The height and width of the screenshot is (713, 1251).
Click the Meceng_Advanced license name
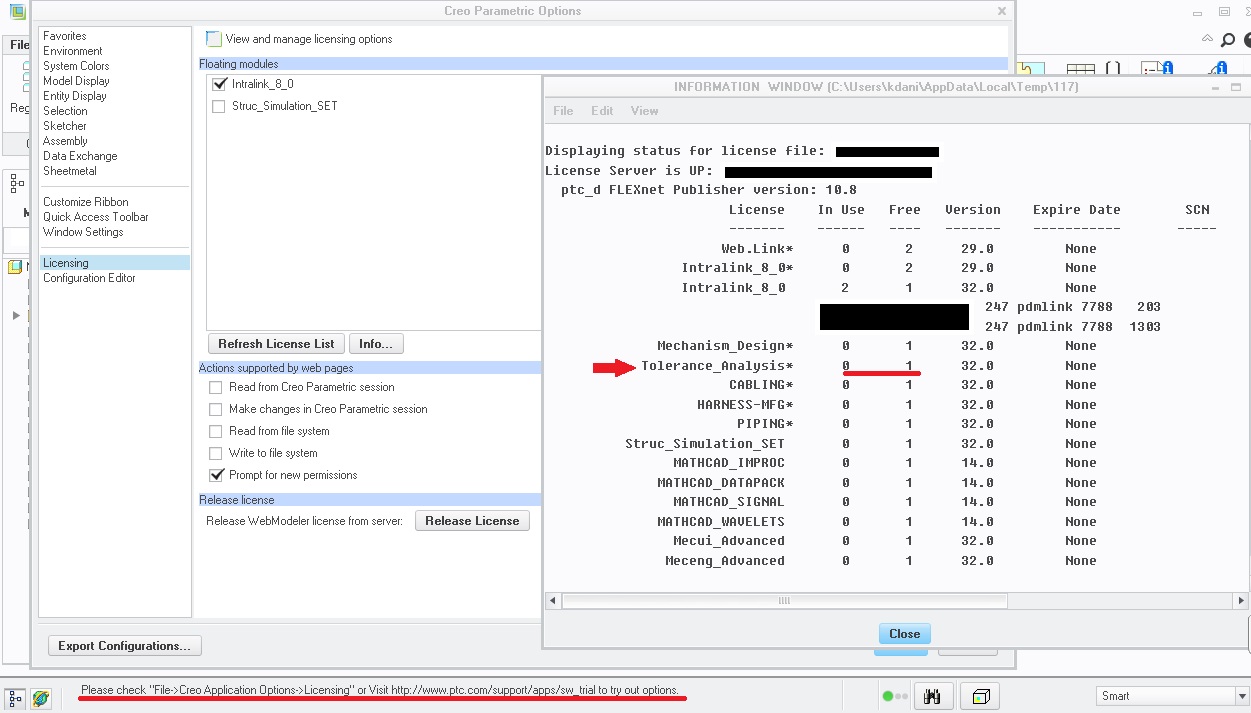(725, 561)
